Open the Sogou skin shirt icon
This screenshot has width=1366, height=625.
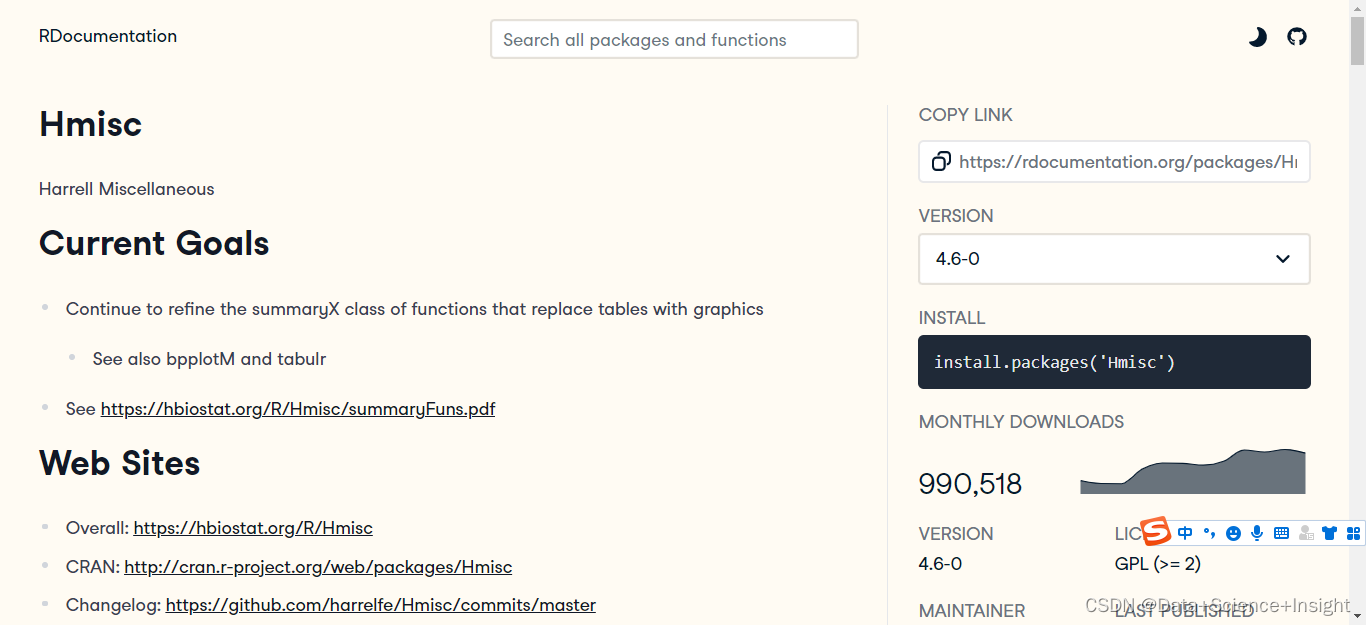tap(1329, 534)
